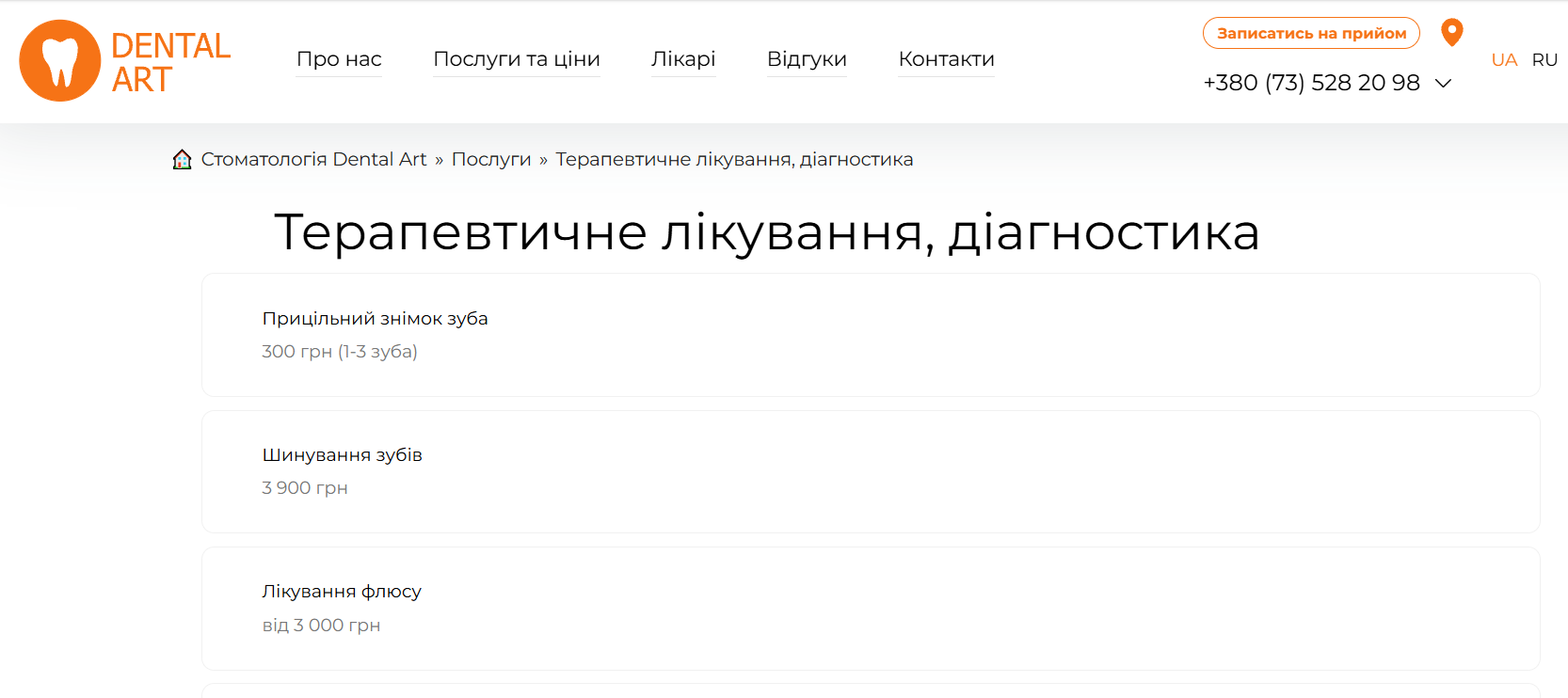The image size is (1568, 698).
Task: Click the 300 грн (1-3 зуба) price
Action: (339, 352)
